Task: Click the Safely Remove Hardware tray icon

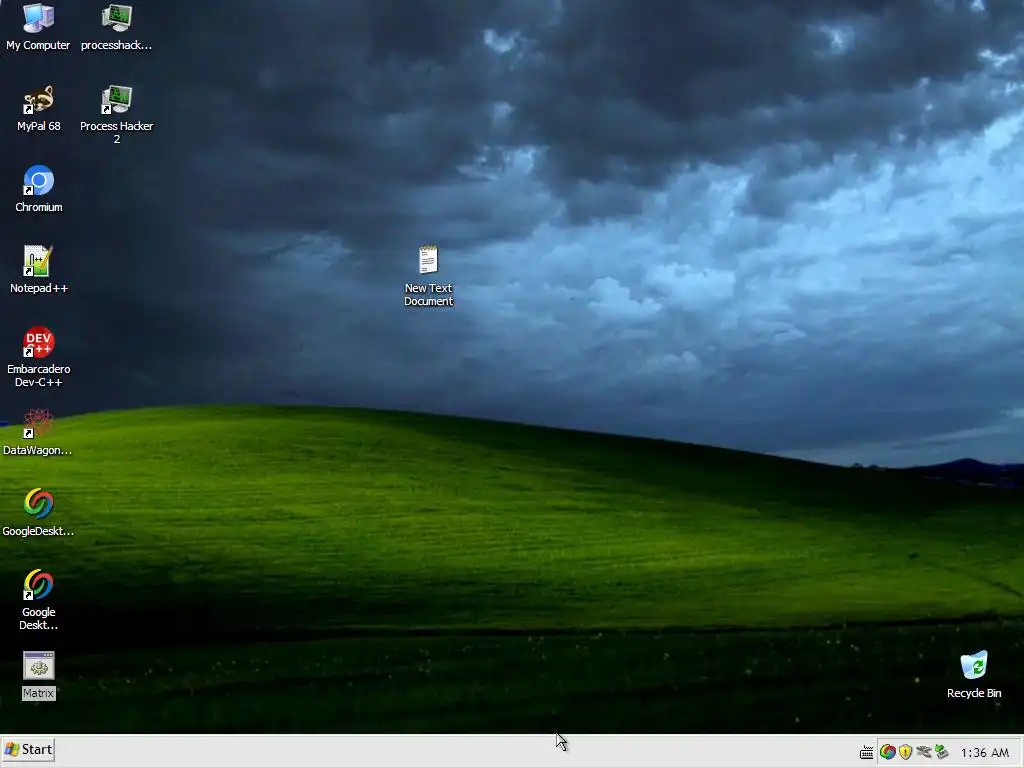Action: 941,752
